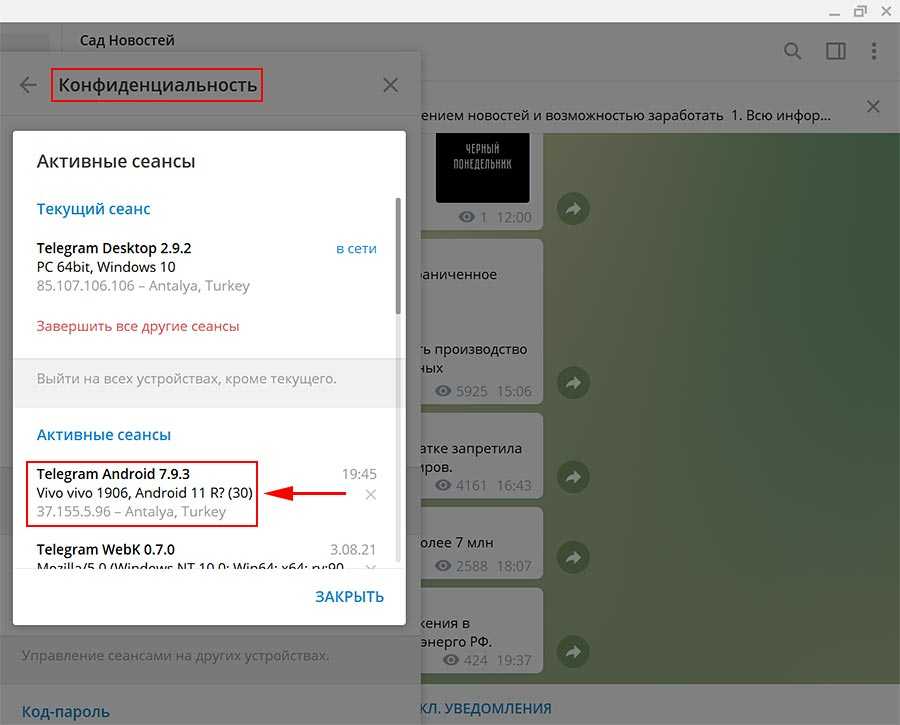Open the Черный понедельник image thumbnail
This screenshot has width=900, height=725.
[x=482, y=167]
